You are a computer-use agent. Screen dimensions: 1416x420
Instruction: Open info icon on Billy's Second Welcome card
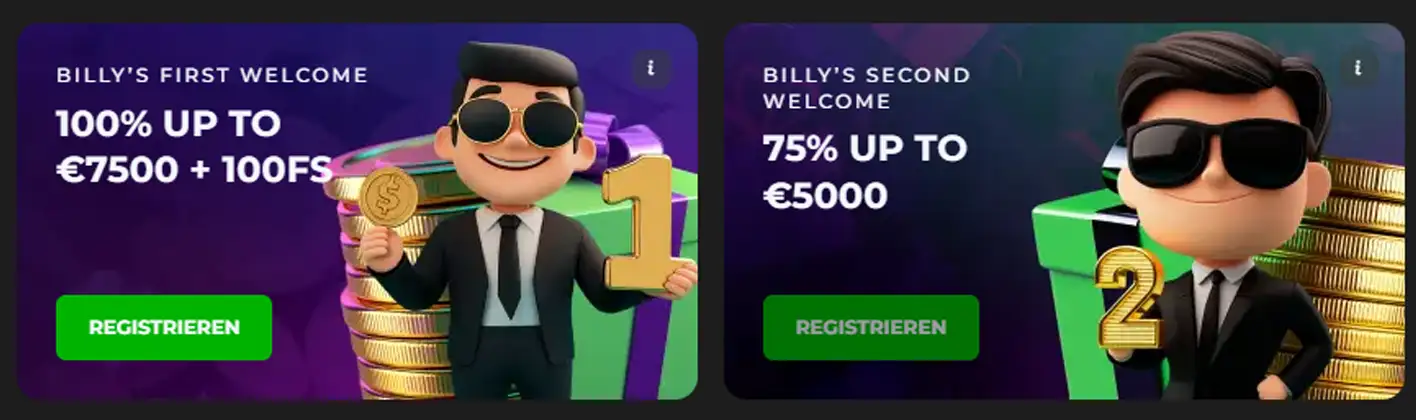point(1358,68)
